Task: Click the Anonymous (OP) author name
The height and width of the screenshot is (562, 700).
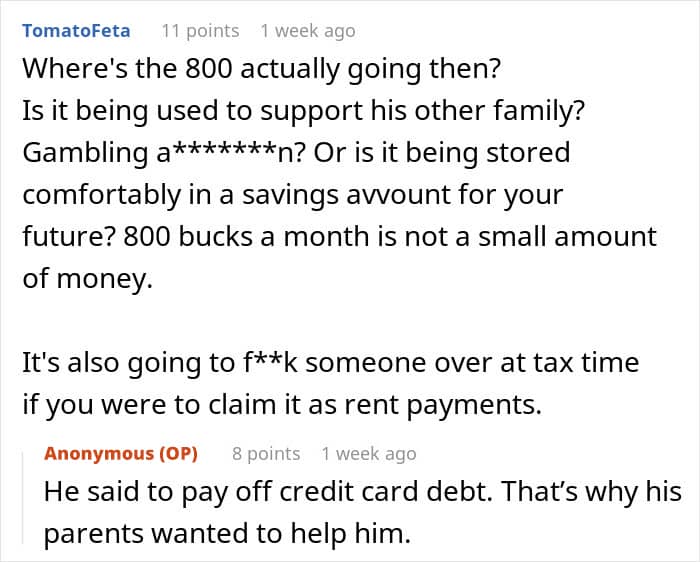Action: pyautogui.click(x=121, y=454)
